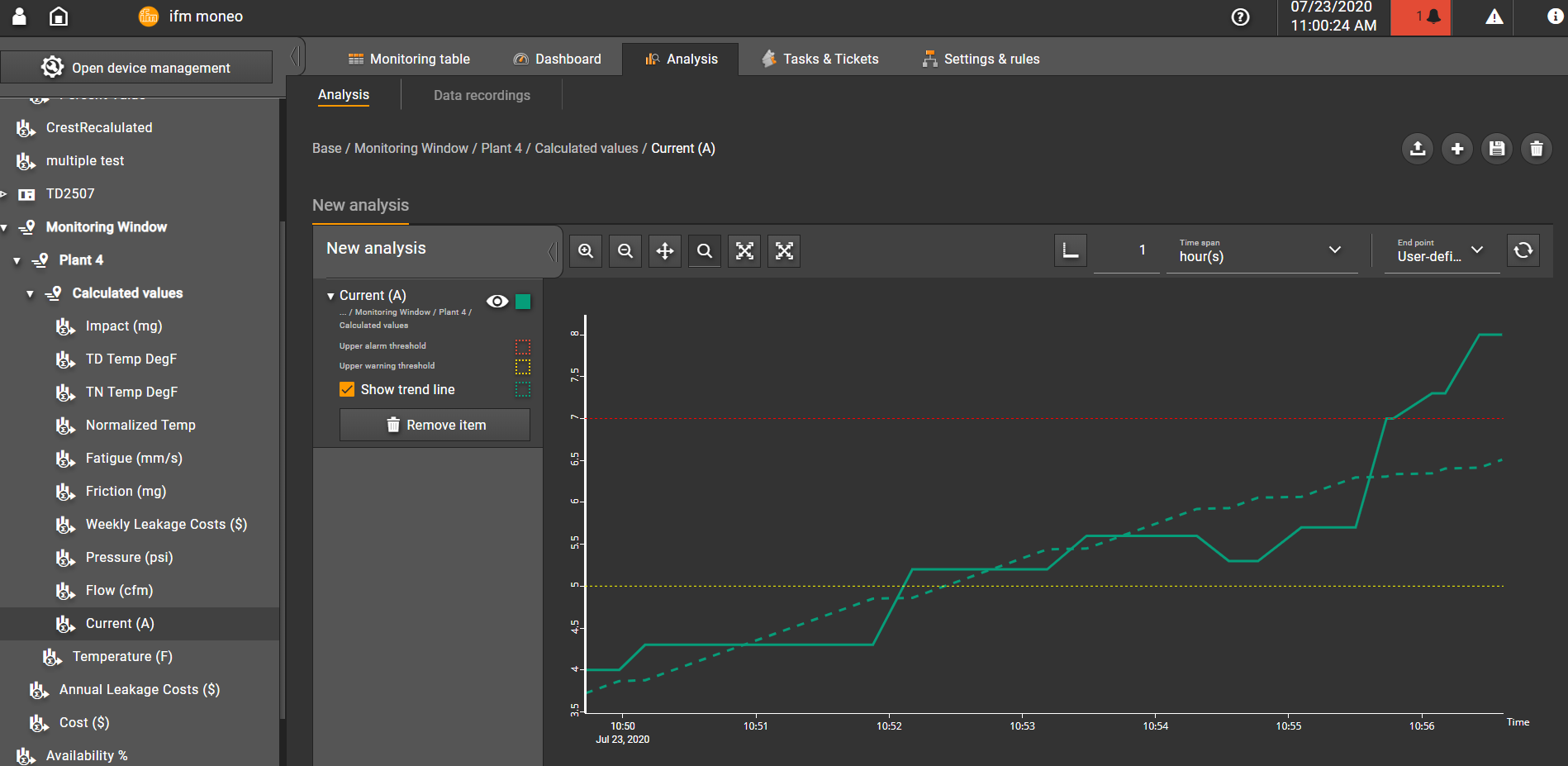Open the Data recordings tab
The height and width of the screenshot is (766, 1568).
coord(482,95)
